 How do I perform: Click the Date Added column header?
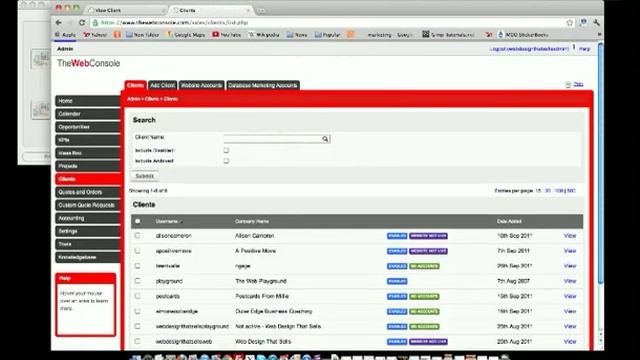pos(509,221)
